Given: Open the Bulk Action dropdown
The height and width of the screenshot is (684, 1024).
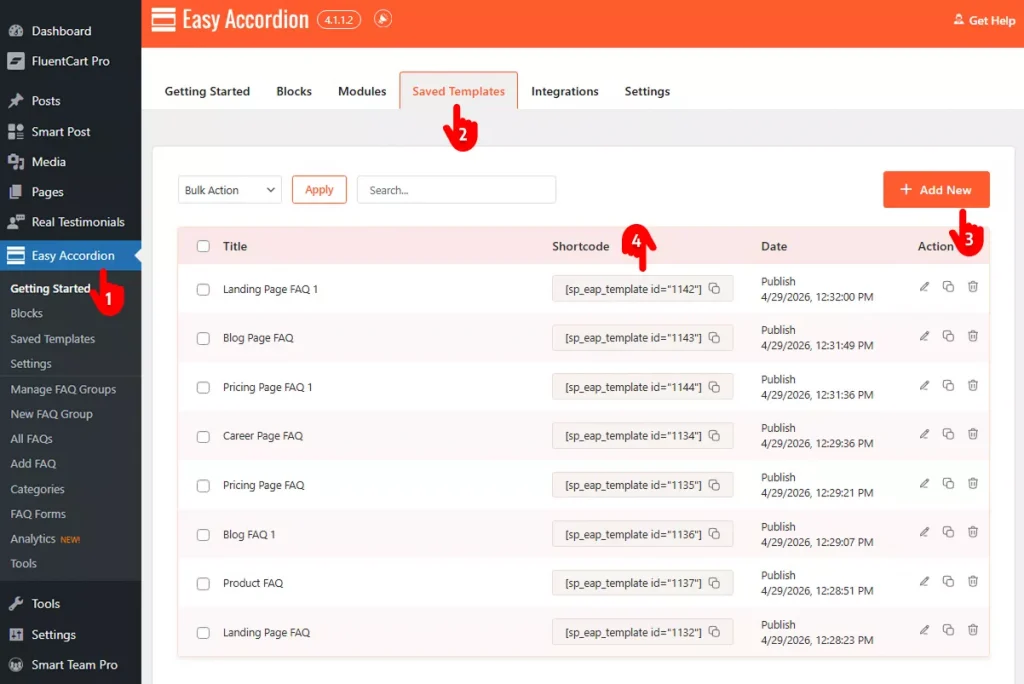Looking at the screenshot, I should [x=229, y=190].
